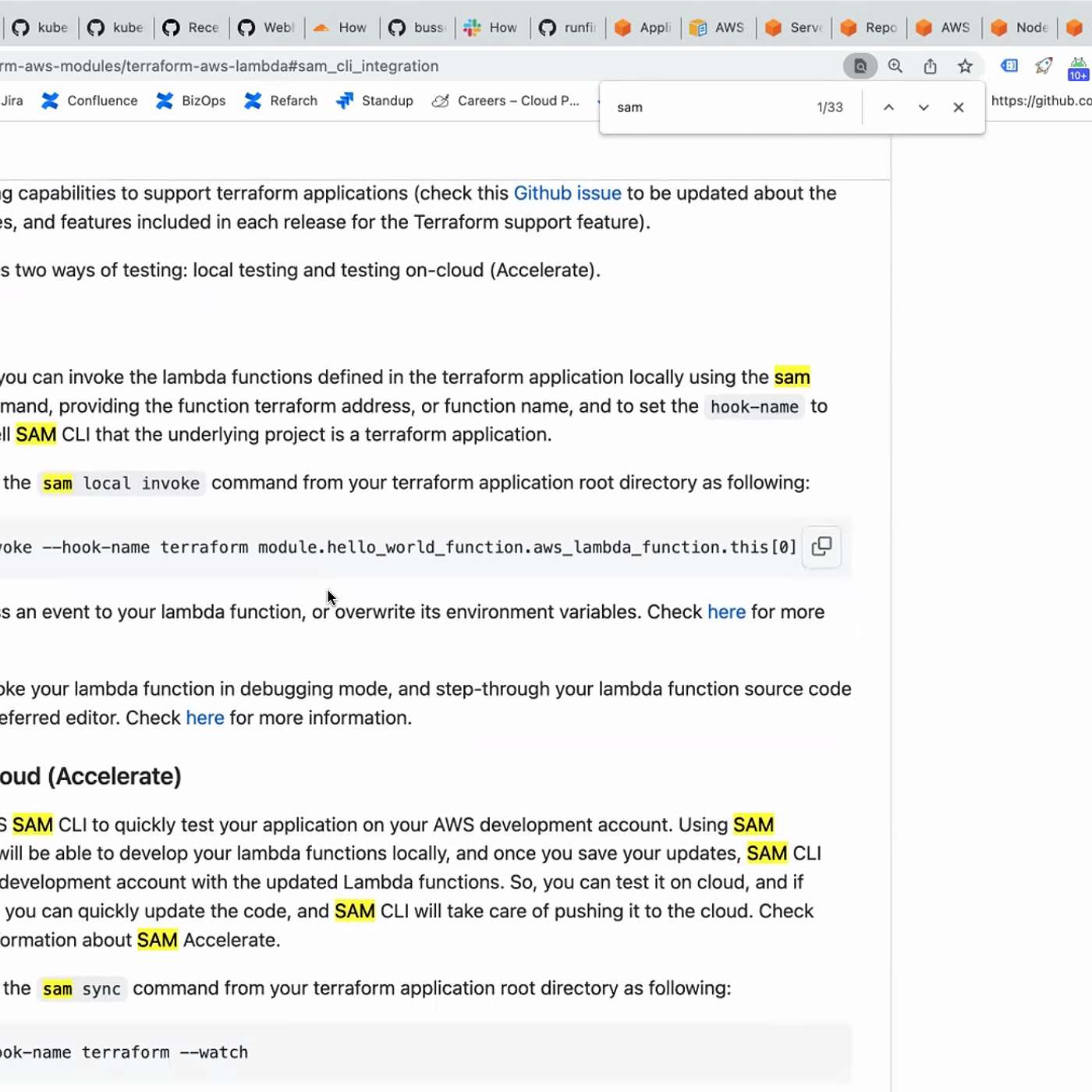Image resolution: width=1092 pixels, height=1092 pixels.
Task: Follow the 'Github issue' link
Action: (x=567, y=193)
